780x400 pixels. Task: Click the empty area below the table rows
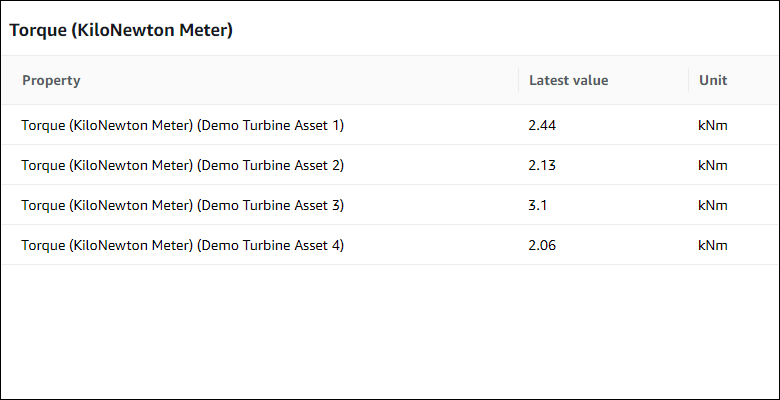pos(390,330)
